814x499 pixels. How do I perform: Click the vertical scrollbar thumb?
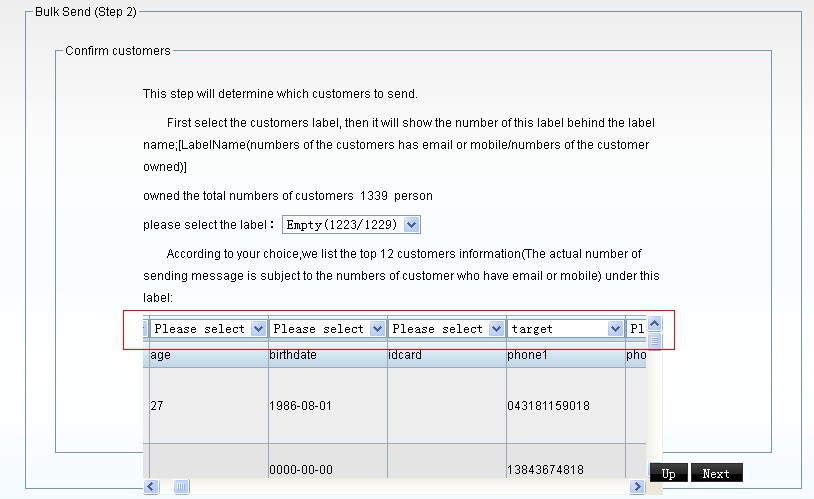[x=655, y=340]
